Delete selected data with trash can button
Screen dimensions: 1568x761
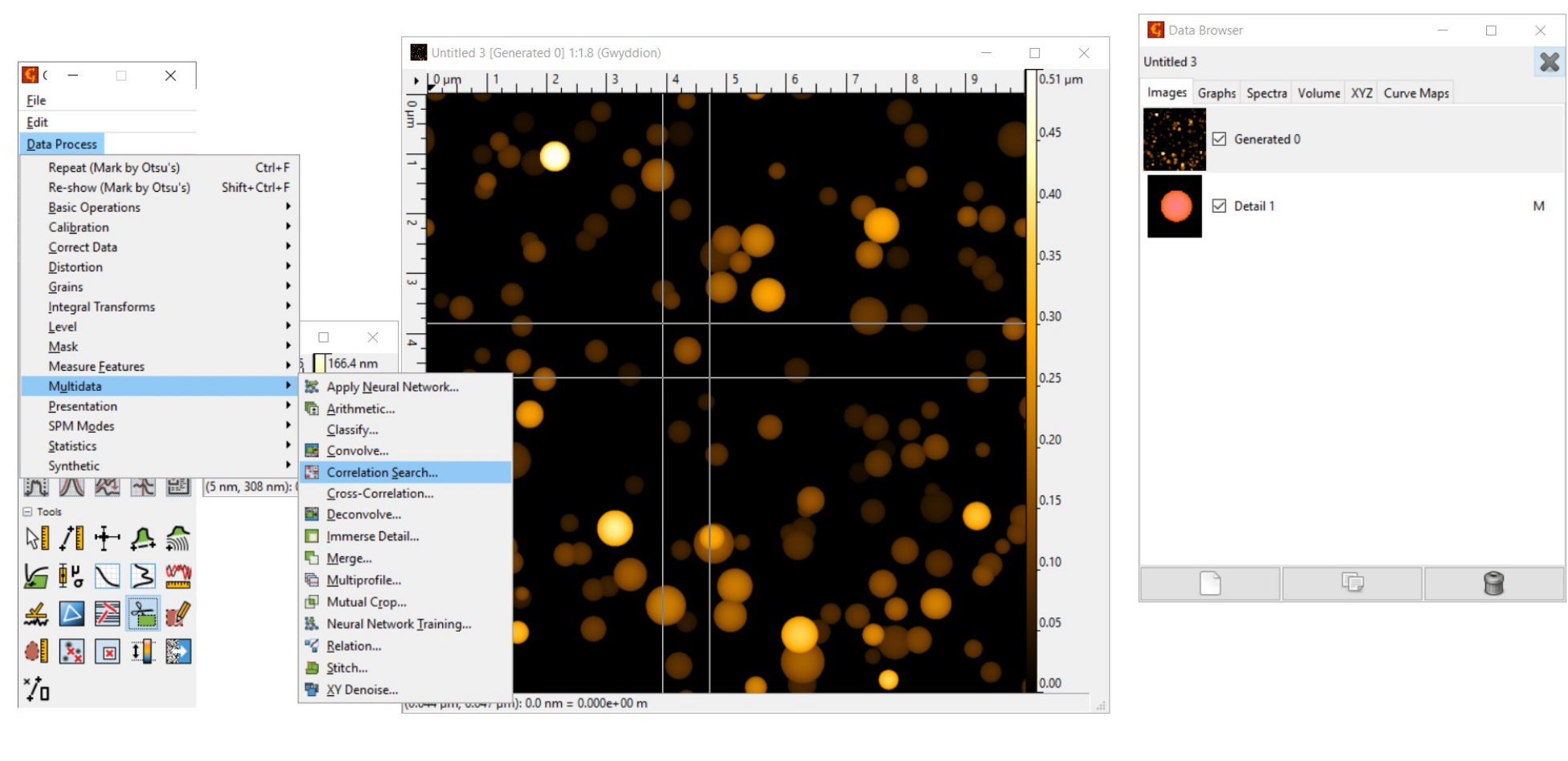tap(1493, 584)
